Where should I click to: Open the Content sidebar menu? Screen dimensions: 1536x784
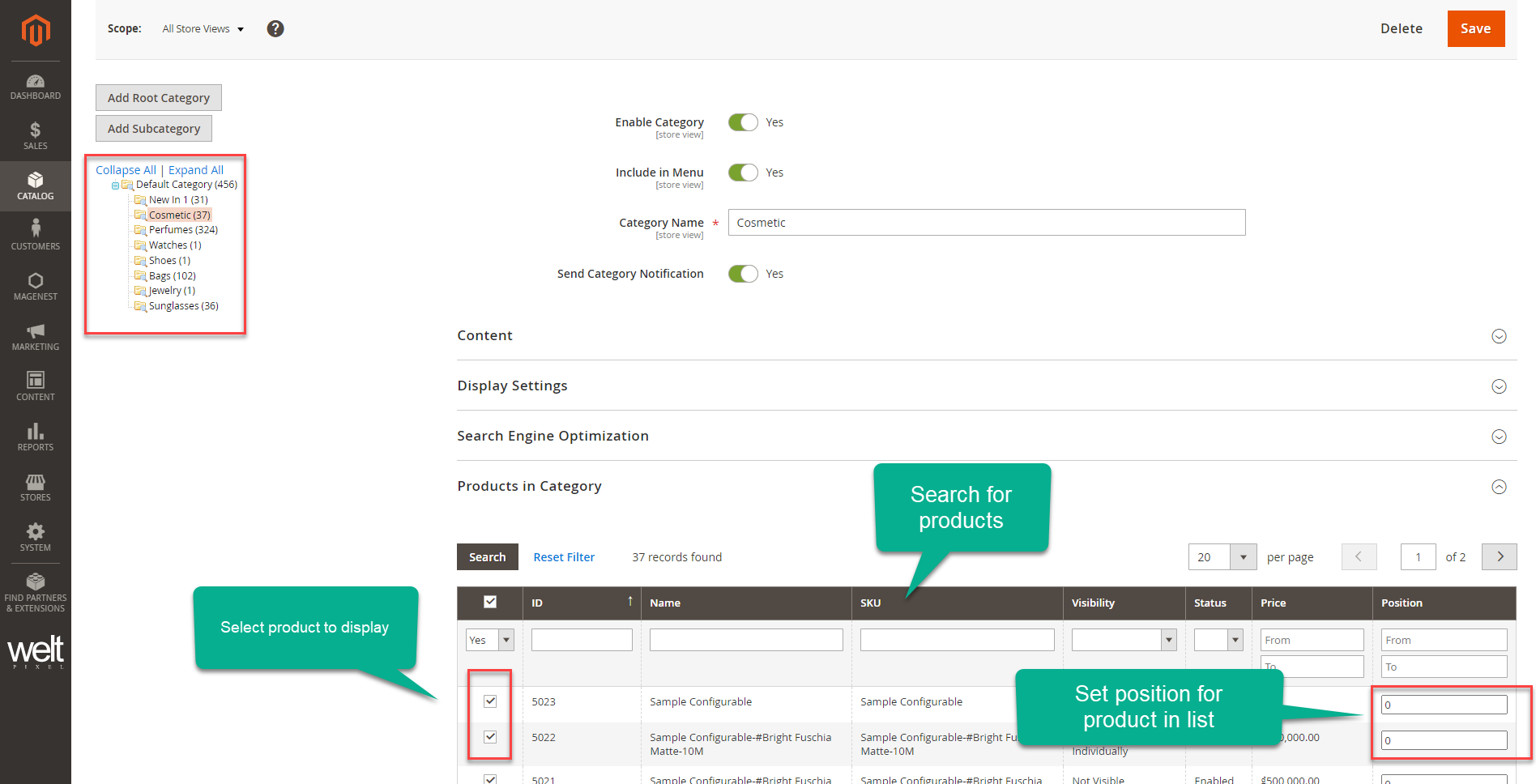(36, 387)
